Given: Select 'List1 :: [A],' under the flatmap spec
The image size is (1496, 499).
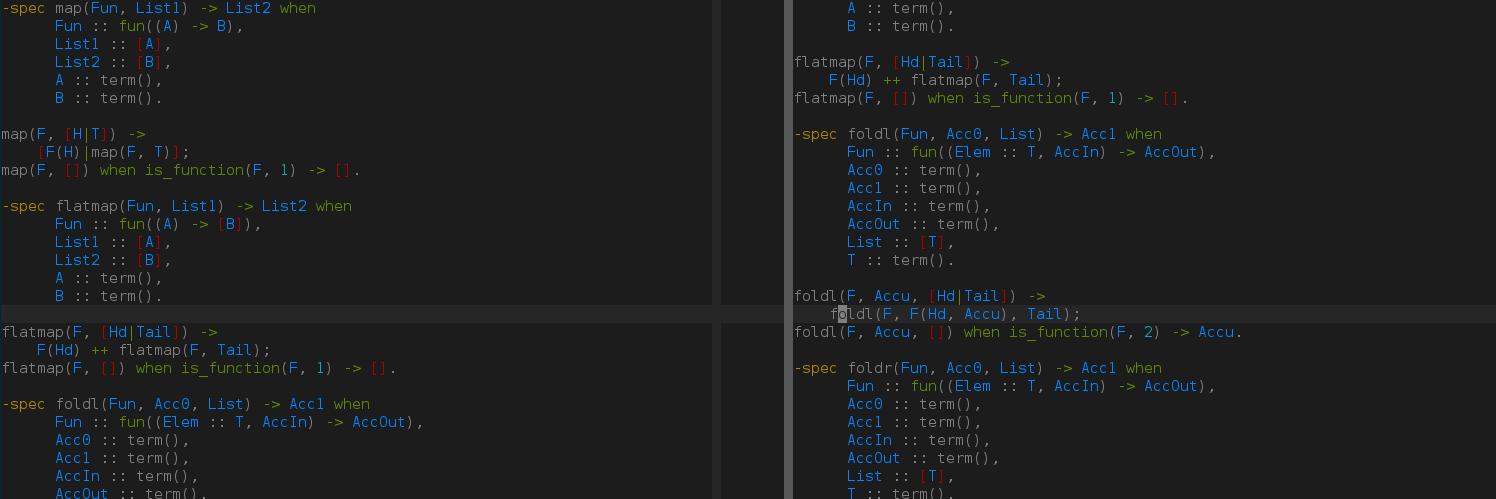Looking at the screenshot, I should coord(114,242).
